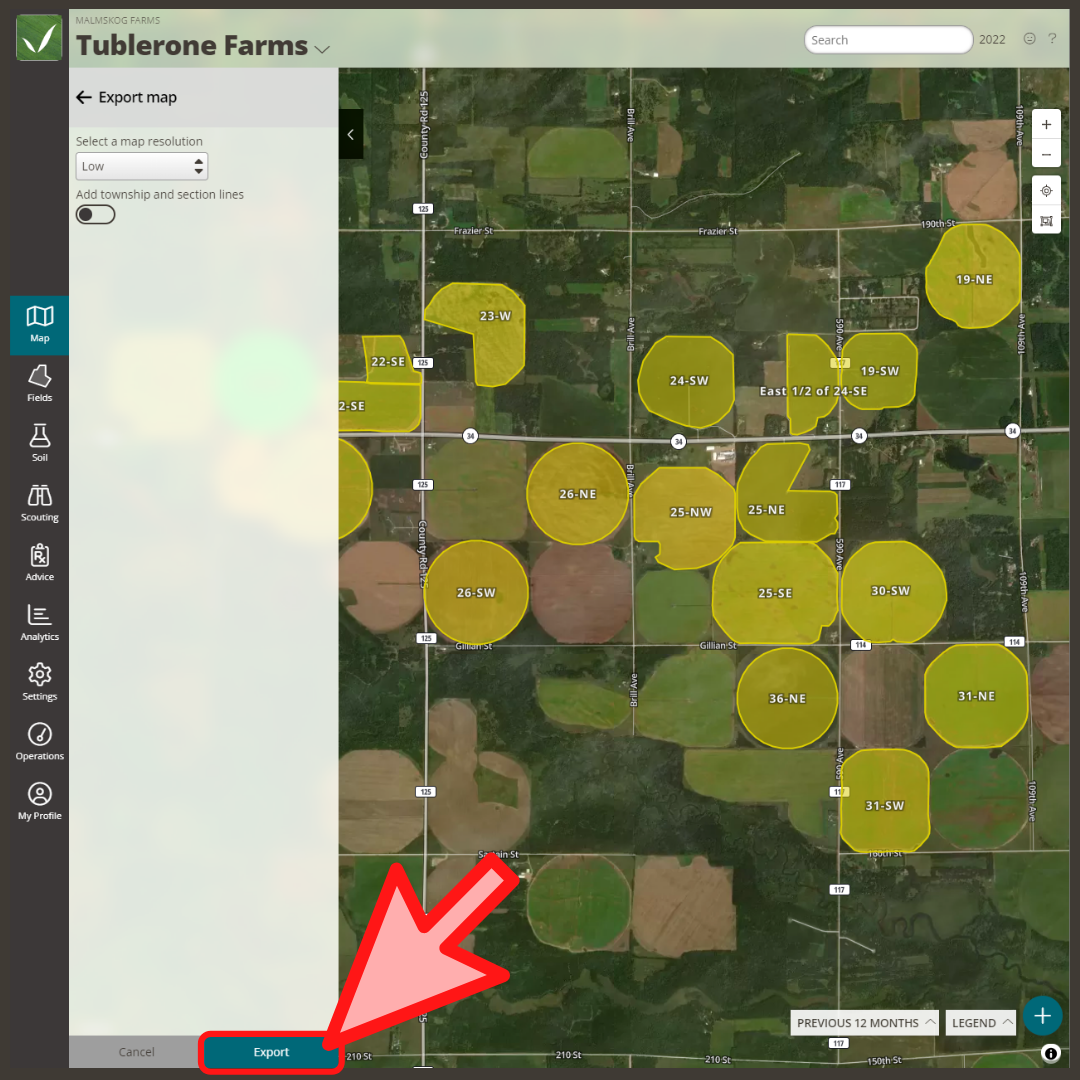The height and width of the screenshot is (1080, 1080).
Task: Open My Profile page
Action: click(x=39, y=802)
